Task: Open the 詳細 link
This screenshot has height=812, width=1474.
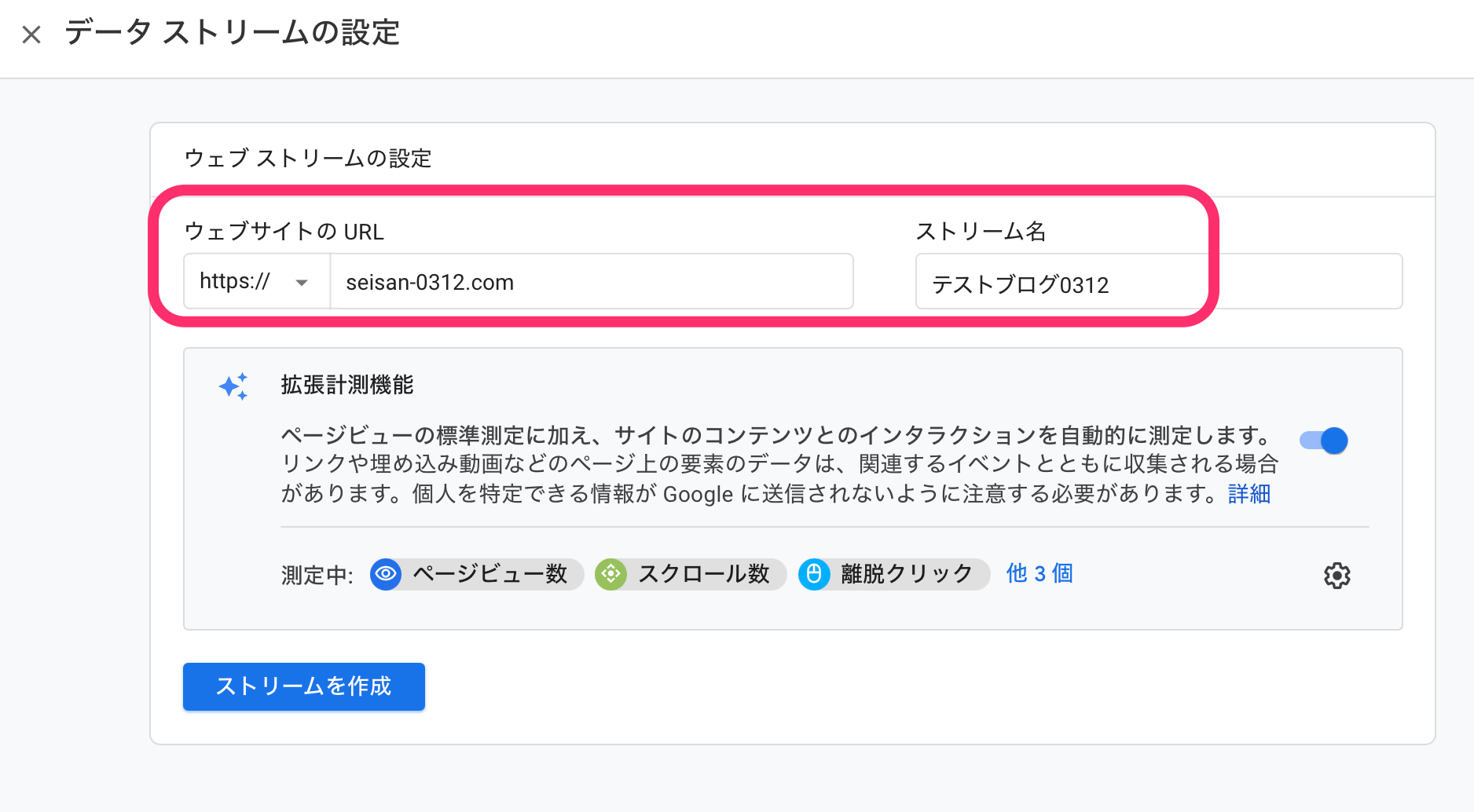Action: [1249, 494]
